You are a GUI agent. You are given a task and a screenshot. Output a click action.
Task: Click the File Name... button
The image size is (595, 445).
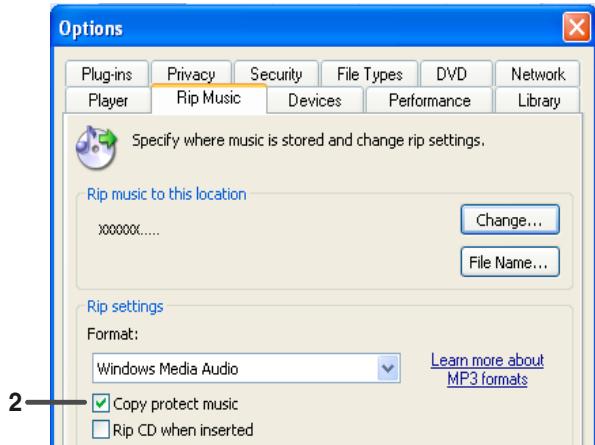tap(510, 262)
